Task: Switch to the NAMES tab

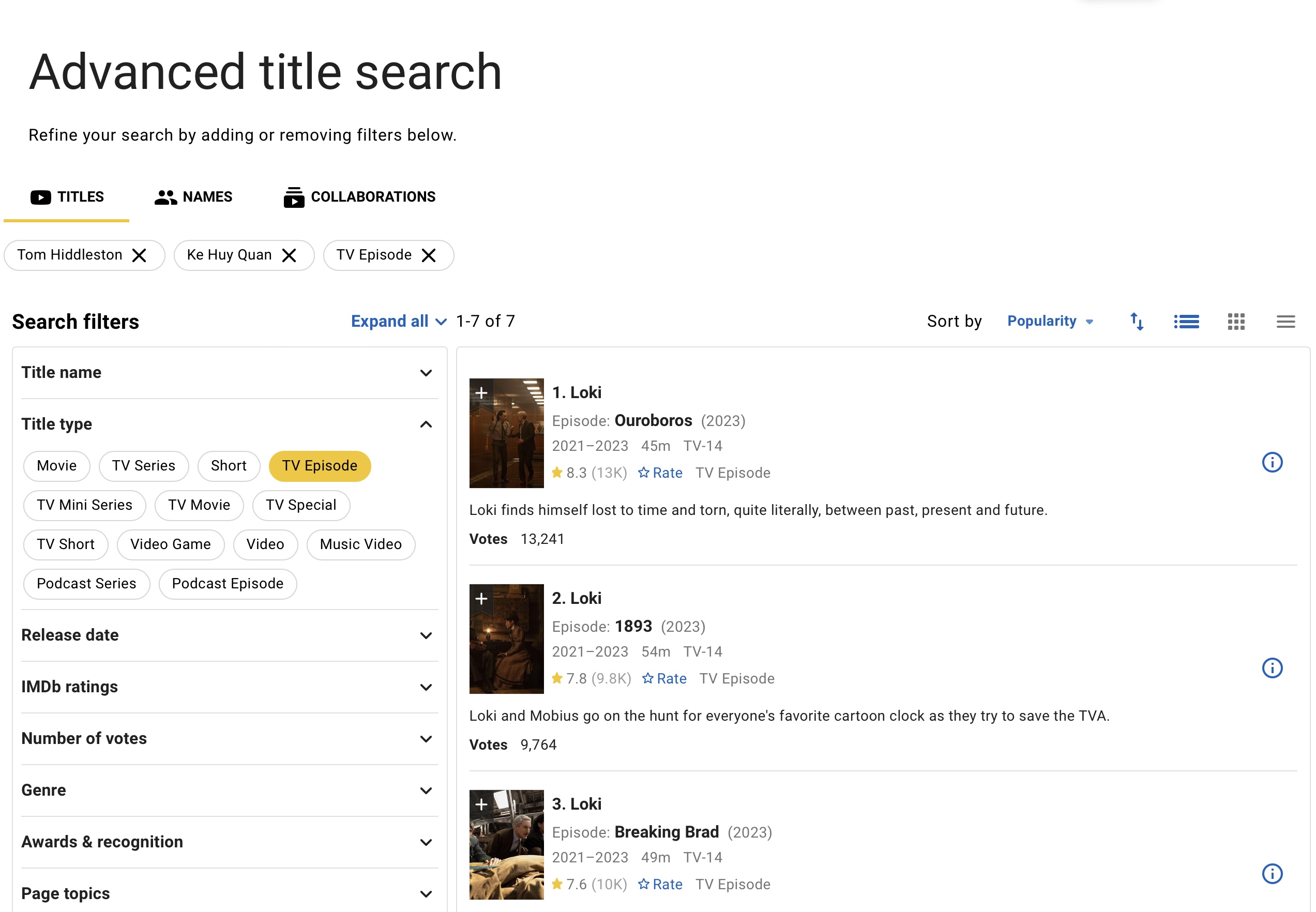Action: [193, 196]
